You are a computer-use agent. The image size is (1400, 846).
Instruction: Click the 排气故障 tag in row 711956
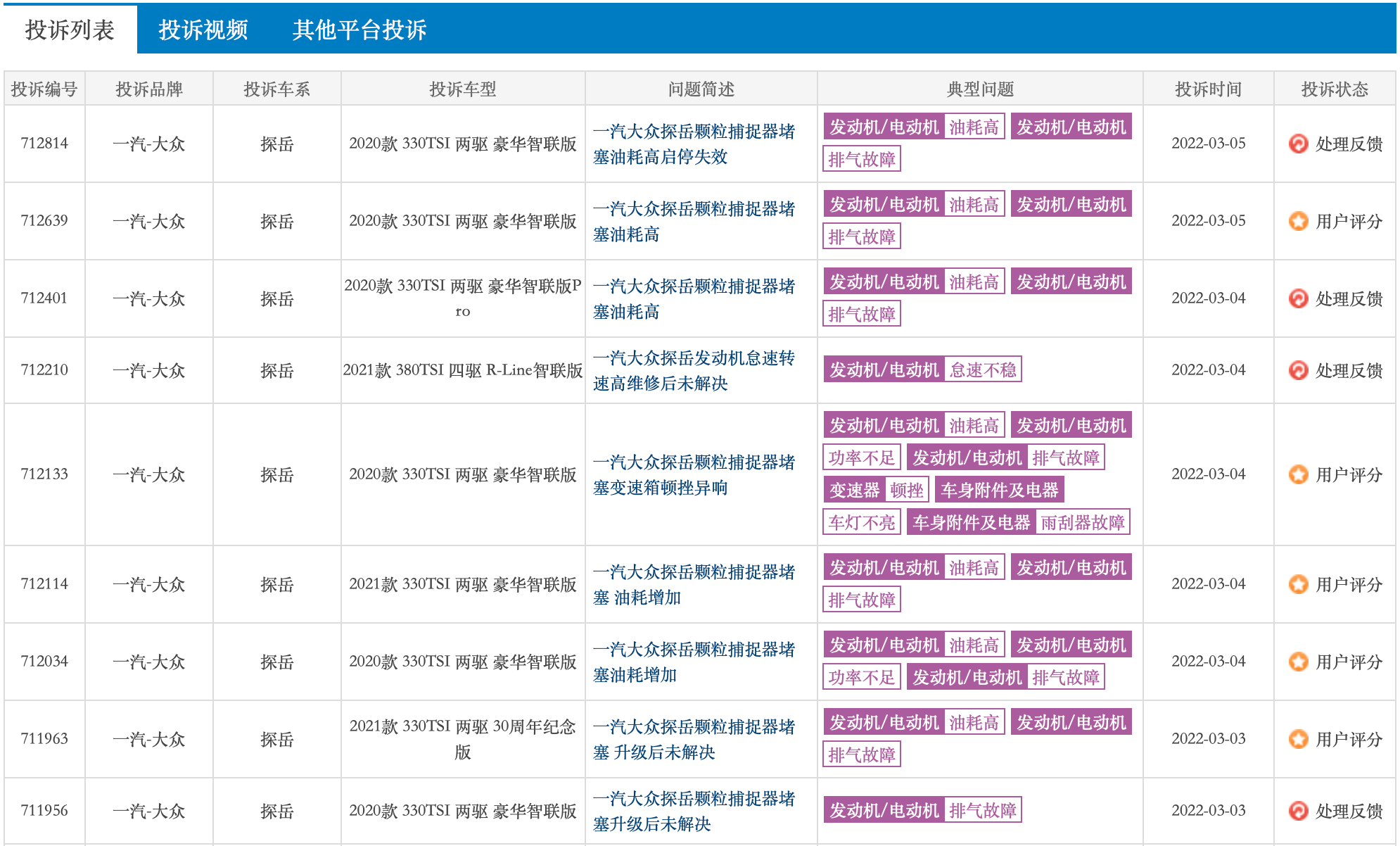(x=983, y=810)
